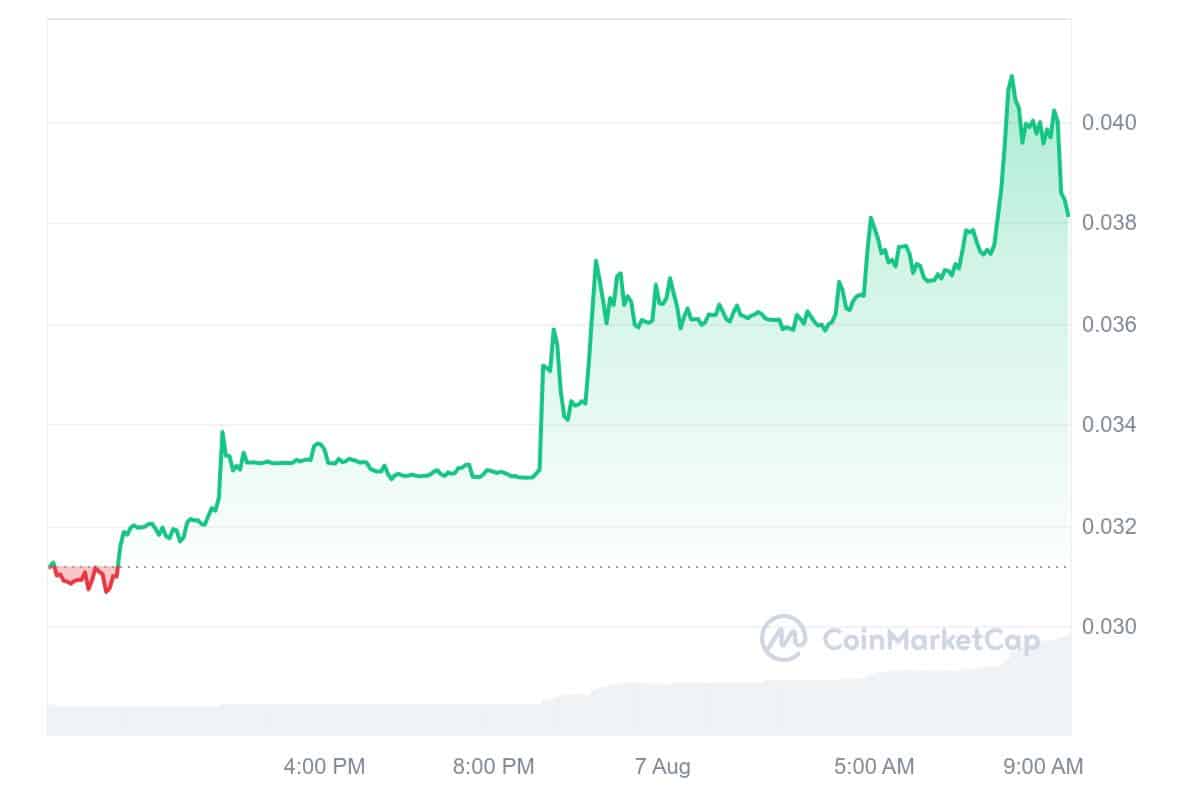Image resolution: width=1200 pixels, height=800 pixels.
Task: Open the CoinMarketCap watermark text link
Action: 930,639
